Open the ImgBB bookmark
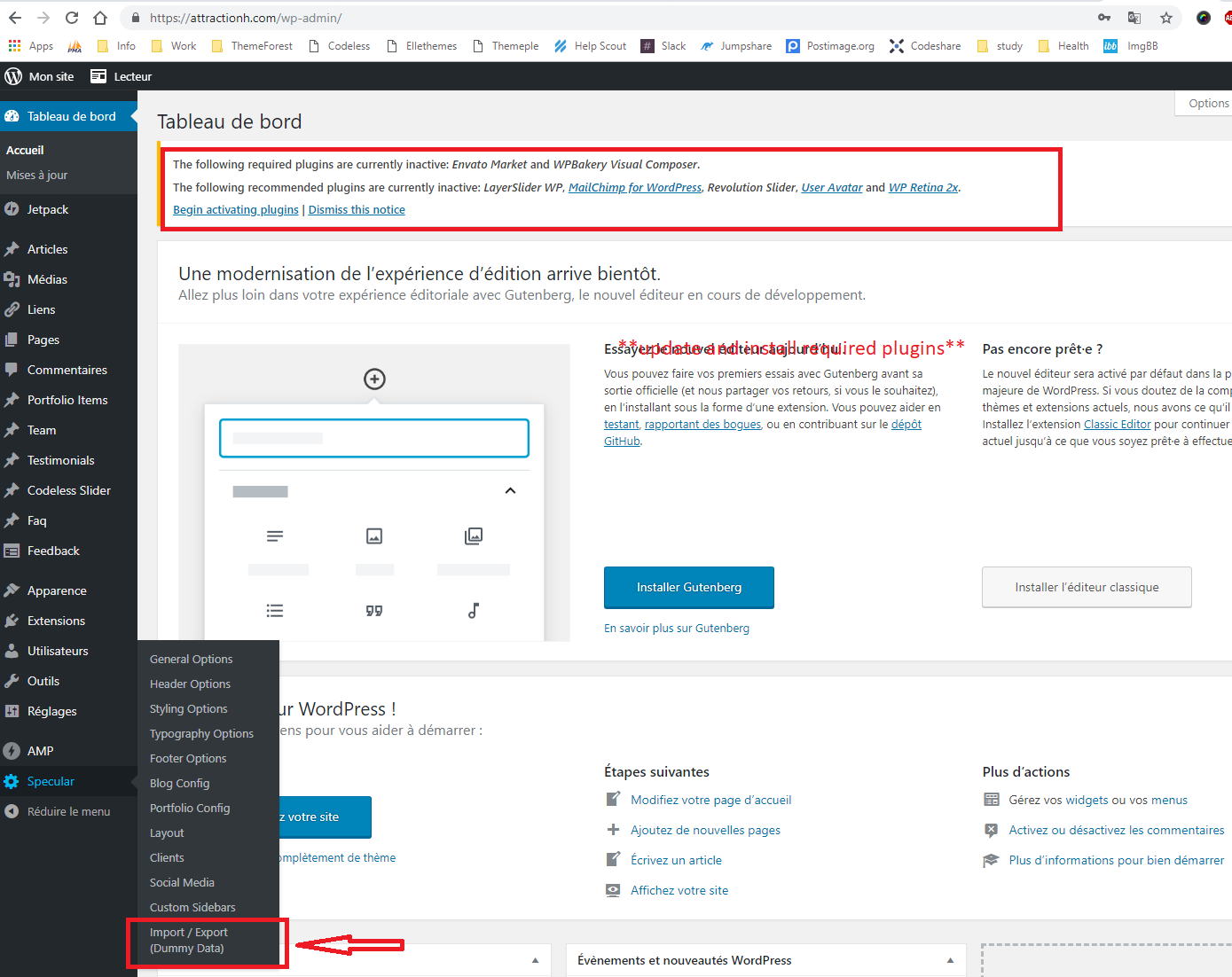1232x977 pixels. tap(1131, 46)
